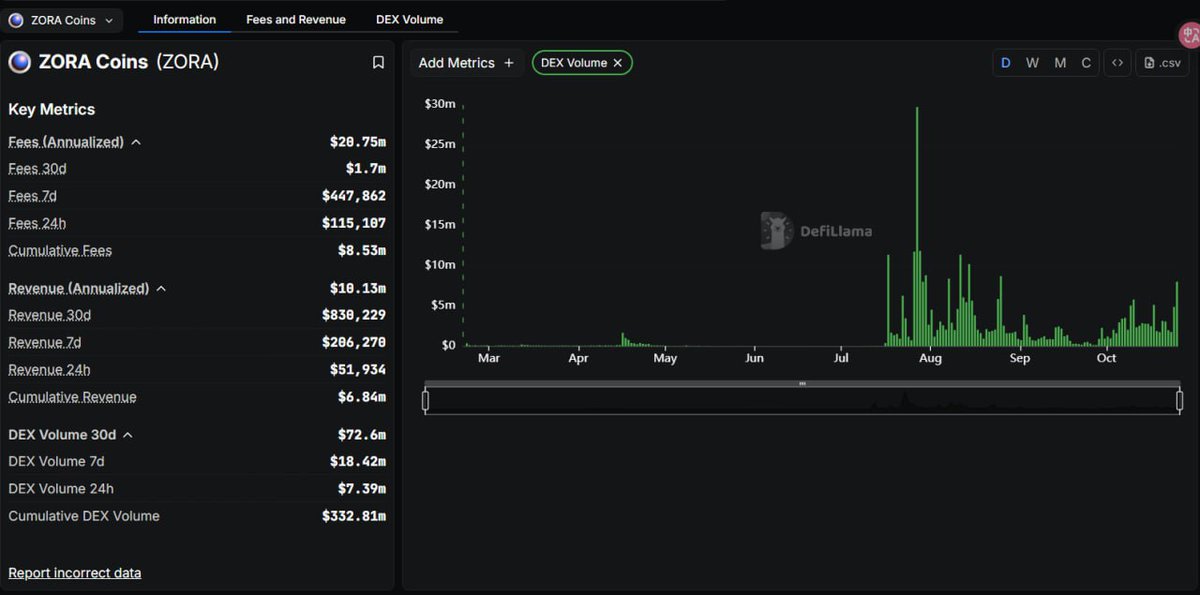Select the daily D interval
This screenshot has height=595, width=1200.
[1006, 63]
